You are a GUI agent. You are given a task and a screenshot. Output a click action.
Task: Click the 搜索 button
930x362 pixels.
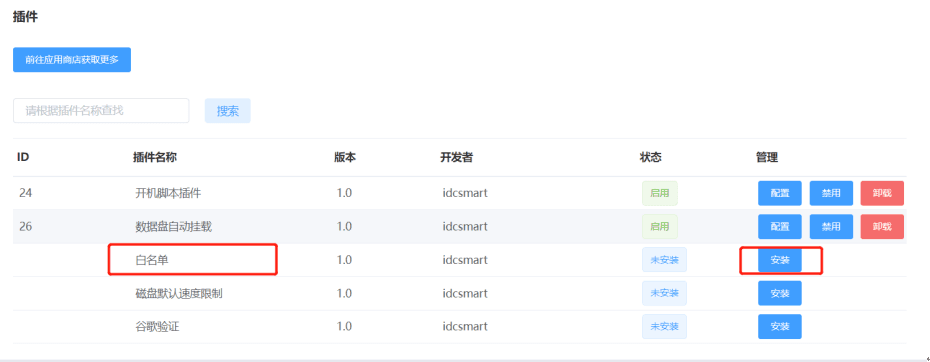(228, 111)
